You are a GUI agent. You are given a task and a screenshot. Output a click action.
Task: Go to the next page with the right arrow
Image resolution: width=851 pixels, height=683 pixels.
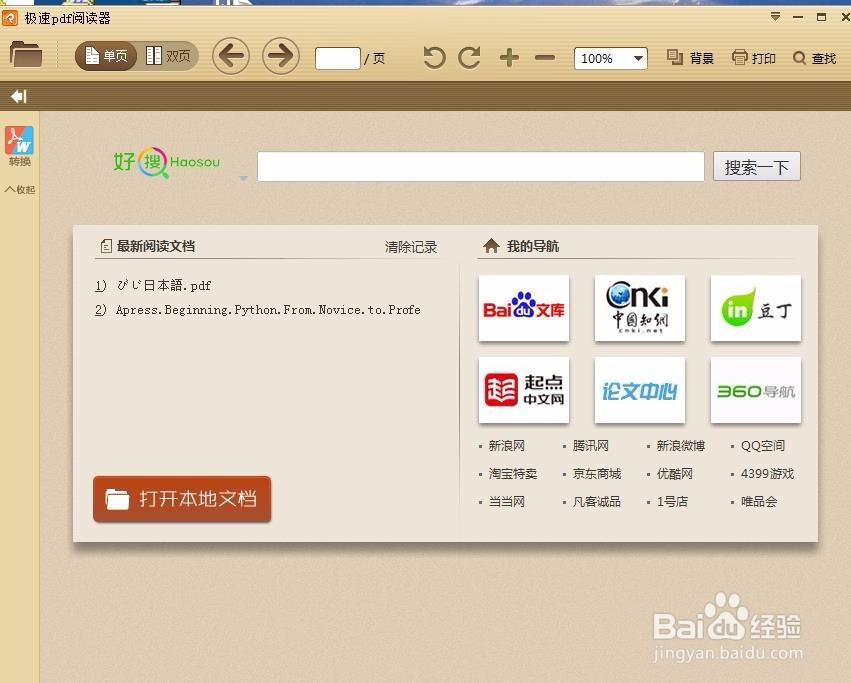[x=281, y=56]
